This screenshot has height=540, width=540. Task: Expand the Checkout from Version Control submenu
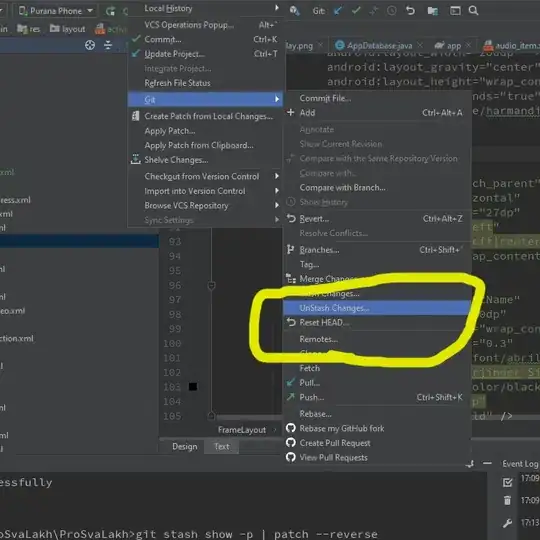click(206, 176)
